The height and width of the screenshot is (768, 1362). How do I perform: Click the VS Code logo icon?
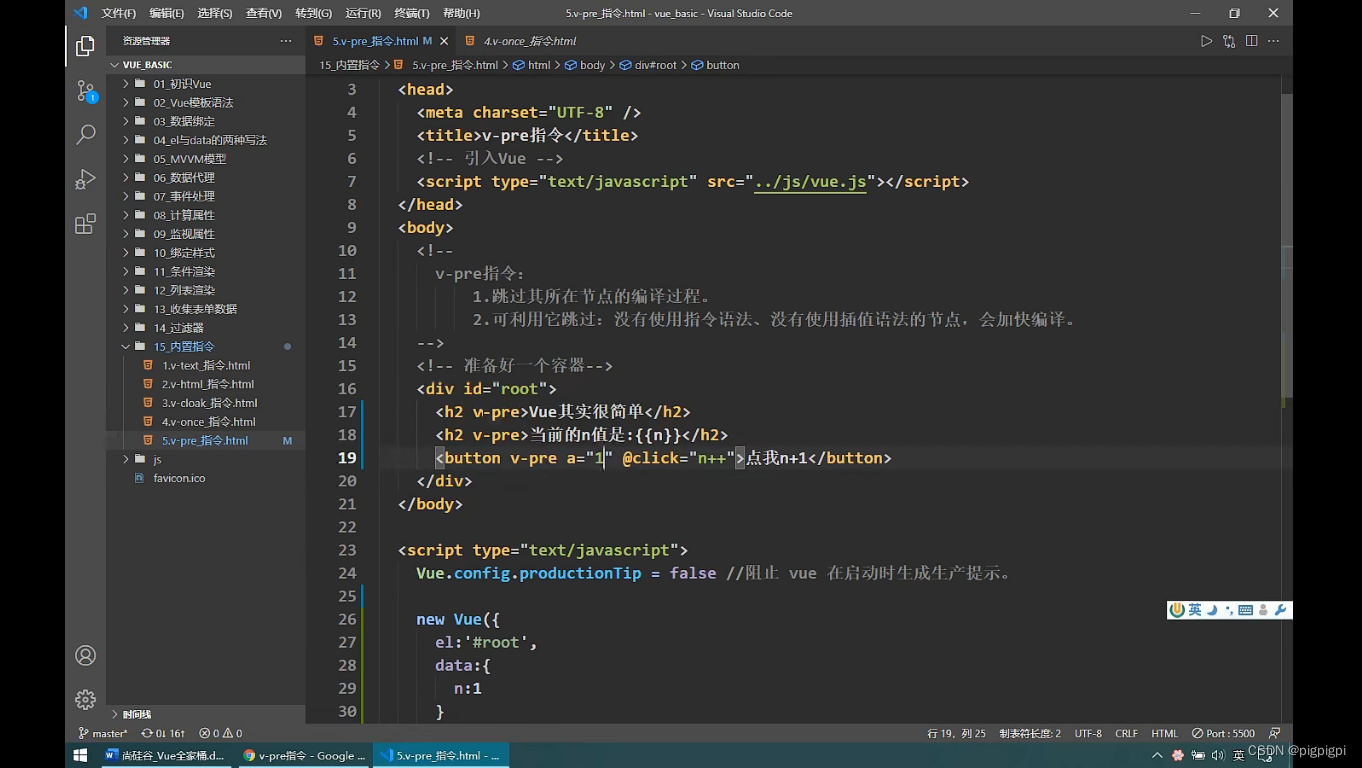tap(81, 13)
